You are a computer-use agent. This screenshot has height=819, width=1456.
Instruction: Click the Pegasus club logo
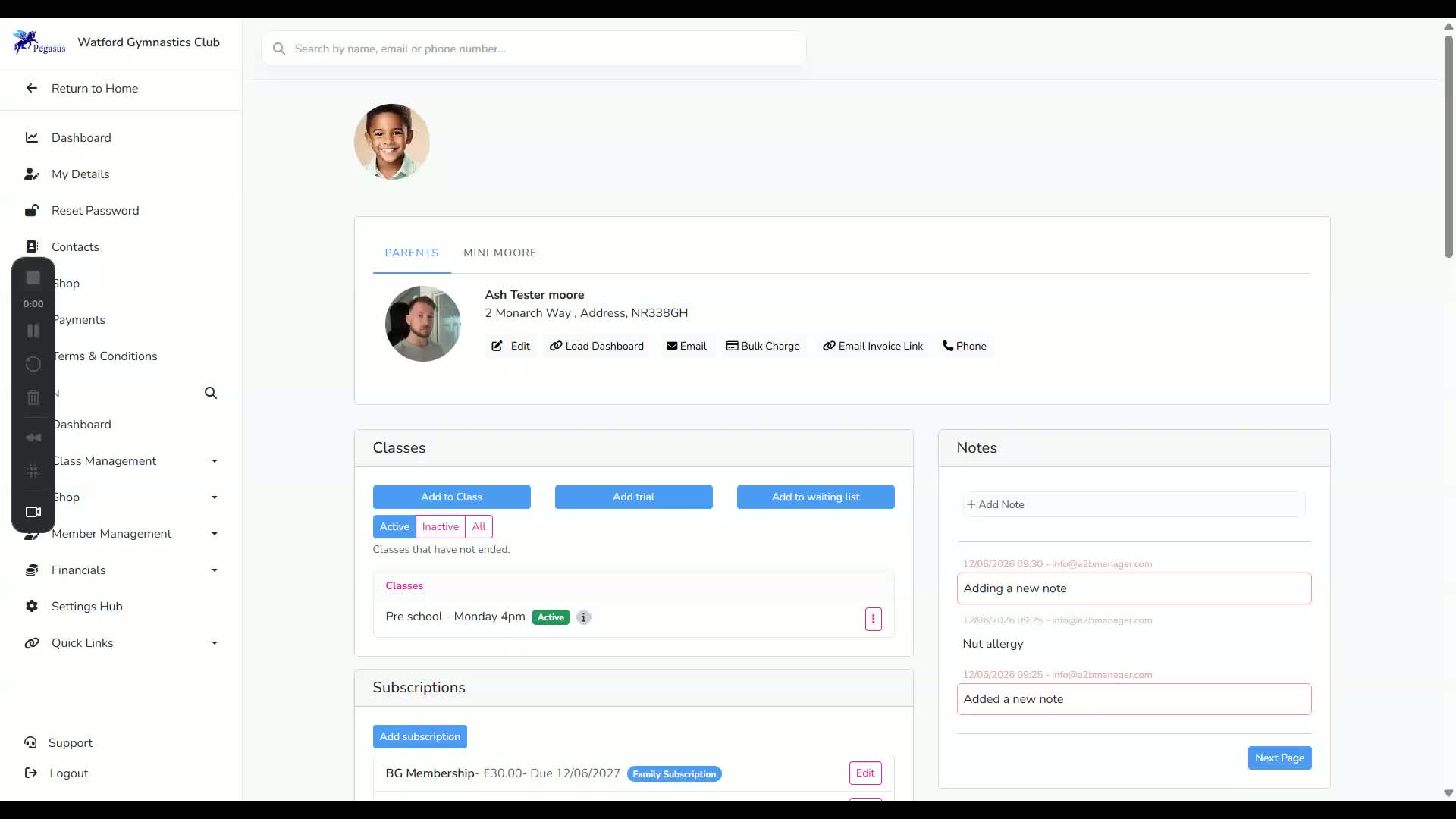click(x=39, y=42)
